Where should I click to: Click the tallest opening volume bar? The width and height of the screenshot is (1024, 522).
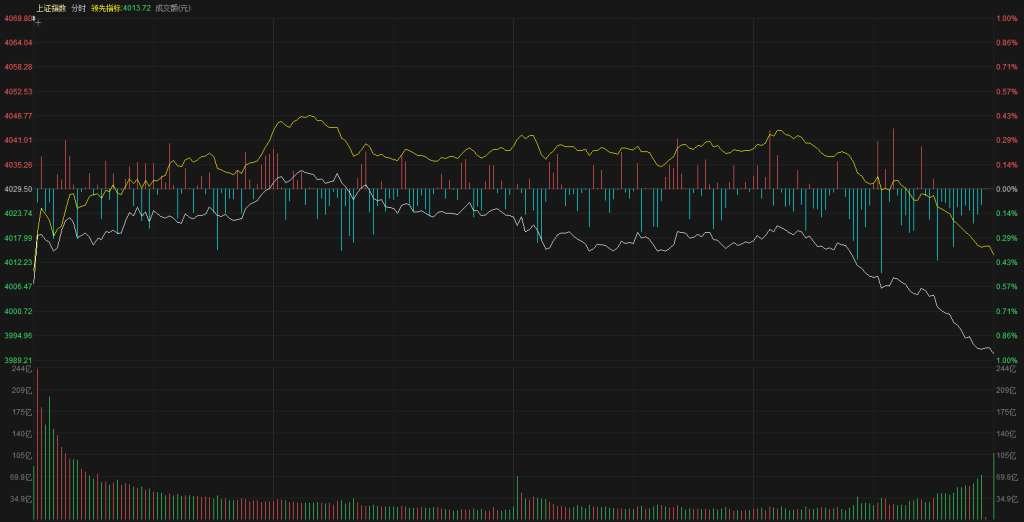click(49, 458)
